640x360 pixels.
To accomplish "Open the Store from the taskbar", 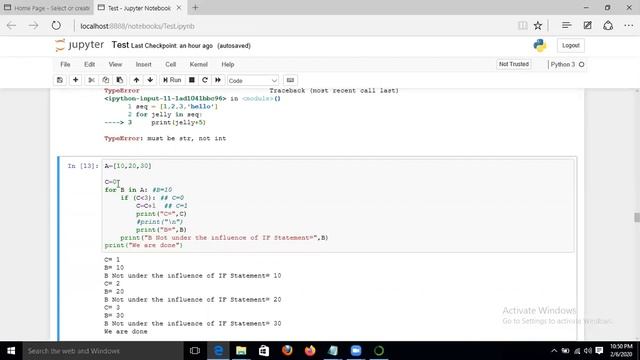I will [264, 351].
